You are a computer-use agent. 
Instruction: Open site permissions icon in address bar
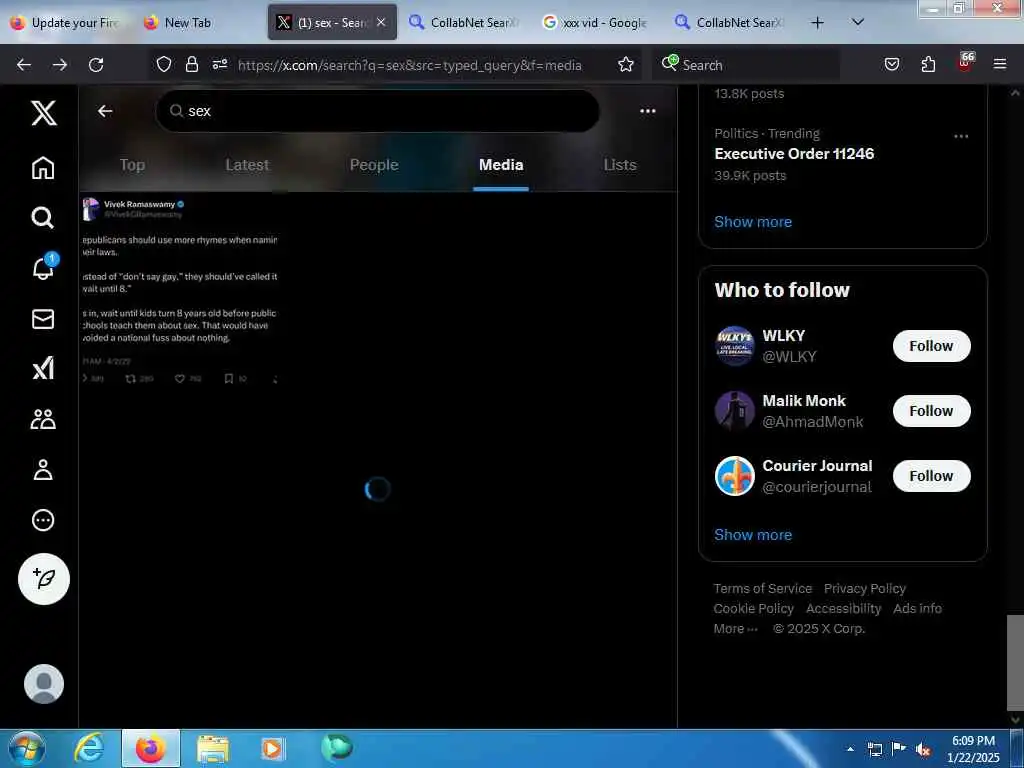(220, 64)
